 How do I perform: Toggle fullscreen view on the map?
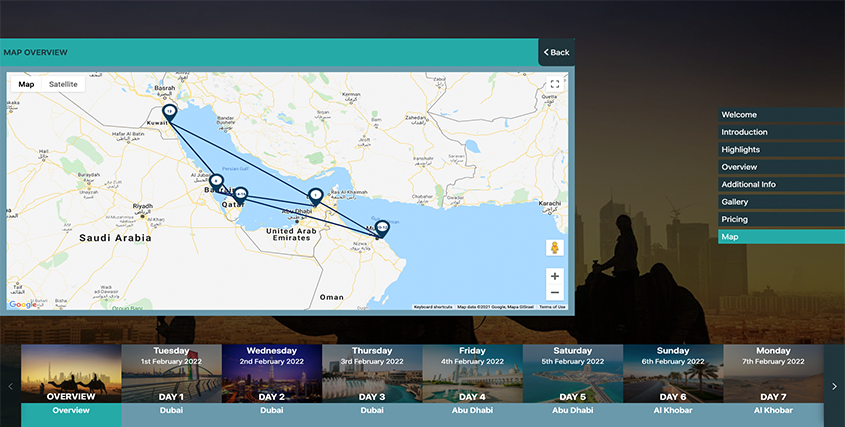555,85
